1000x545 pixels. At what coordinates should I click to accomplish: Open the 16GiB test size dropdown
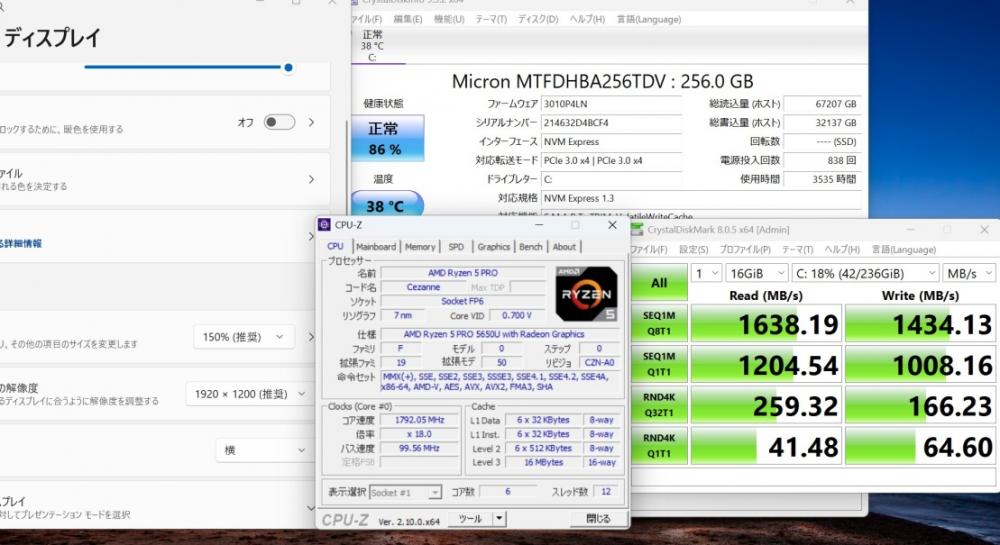click(x=757, y=273)
